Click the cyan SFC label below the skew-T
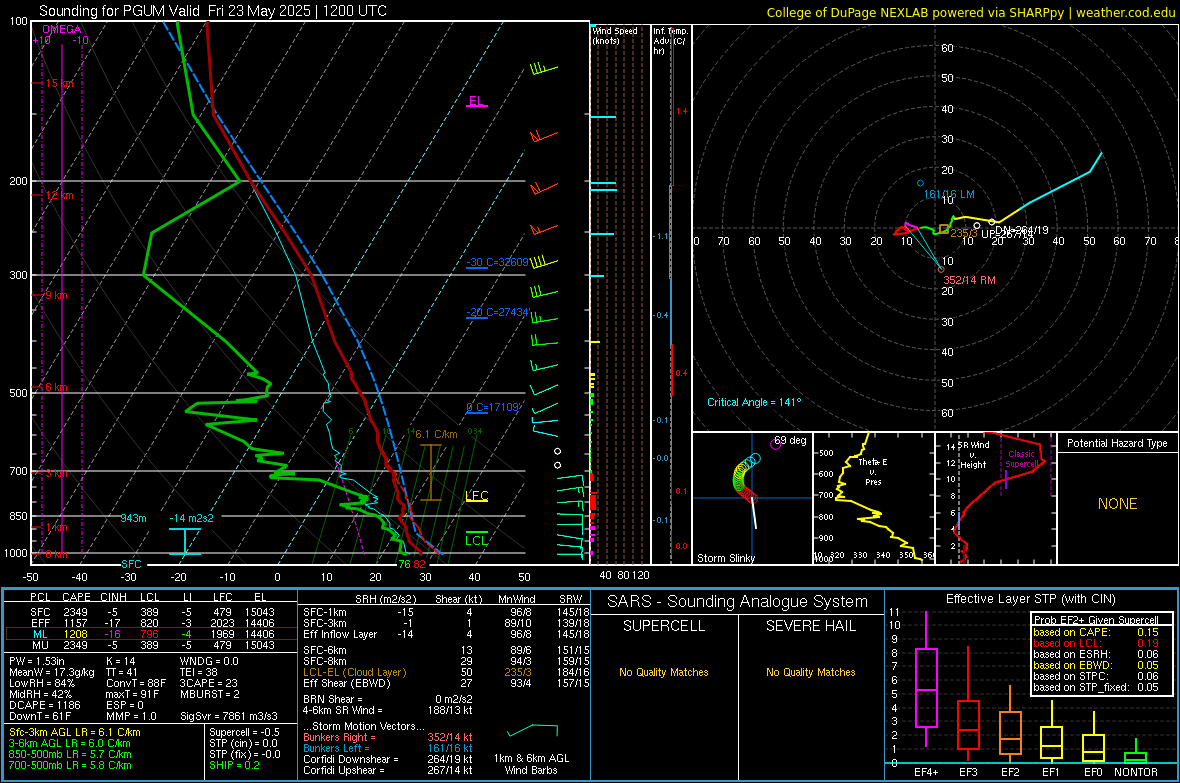Screen dimensions: 1180x783 point(131,564)
